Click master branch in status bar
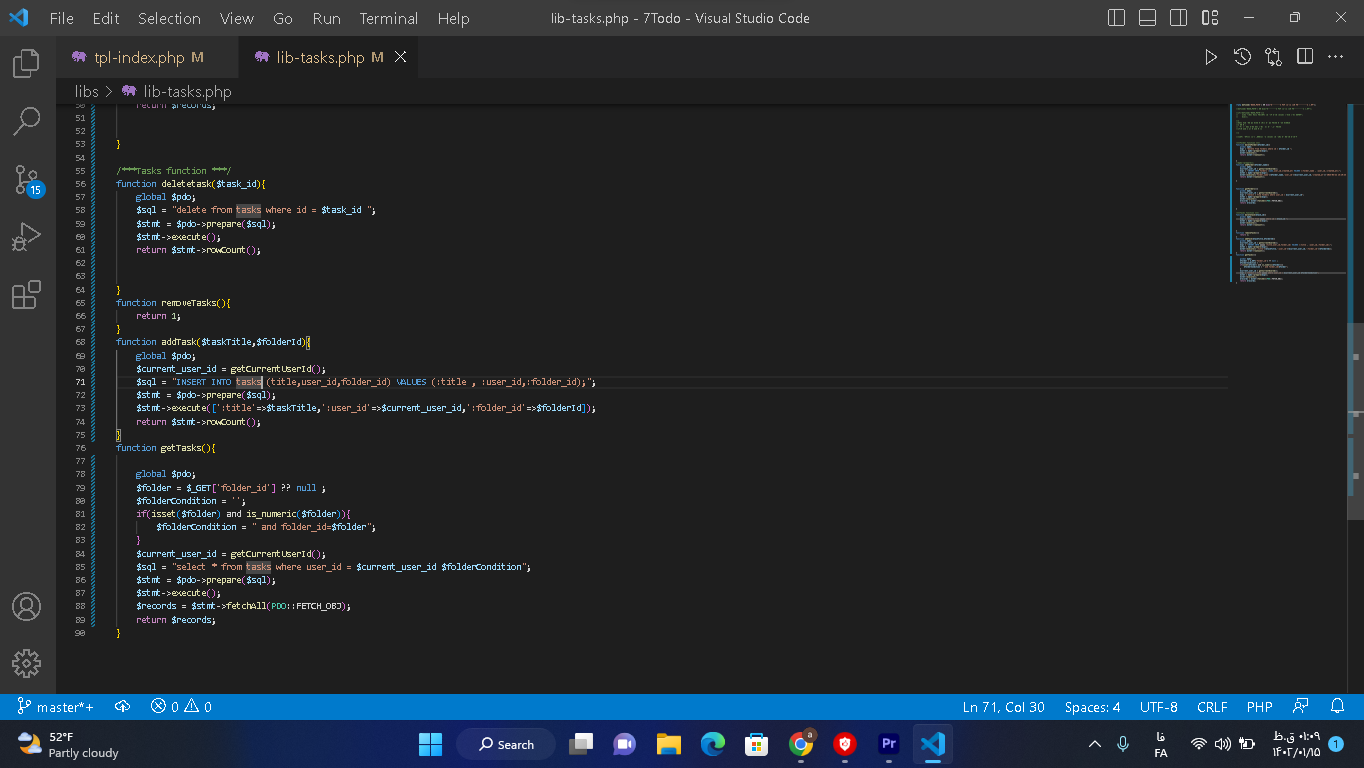Viewport: 1364px width, 768px height. pyautogui.click(x=57, y=707)
